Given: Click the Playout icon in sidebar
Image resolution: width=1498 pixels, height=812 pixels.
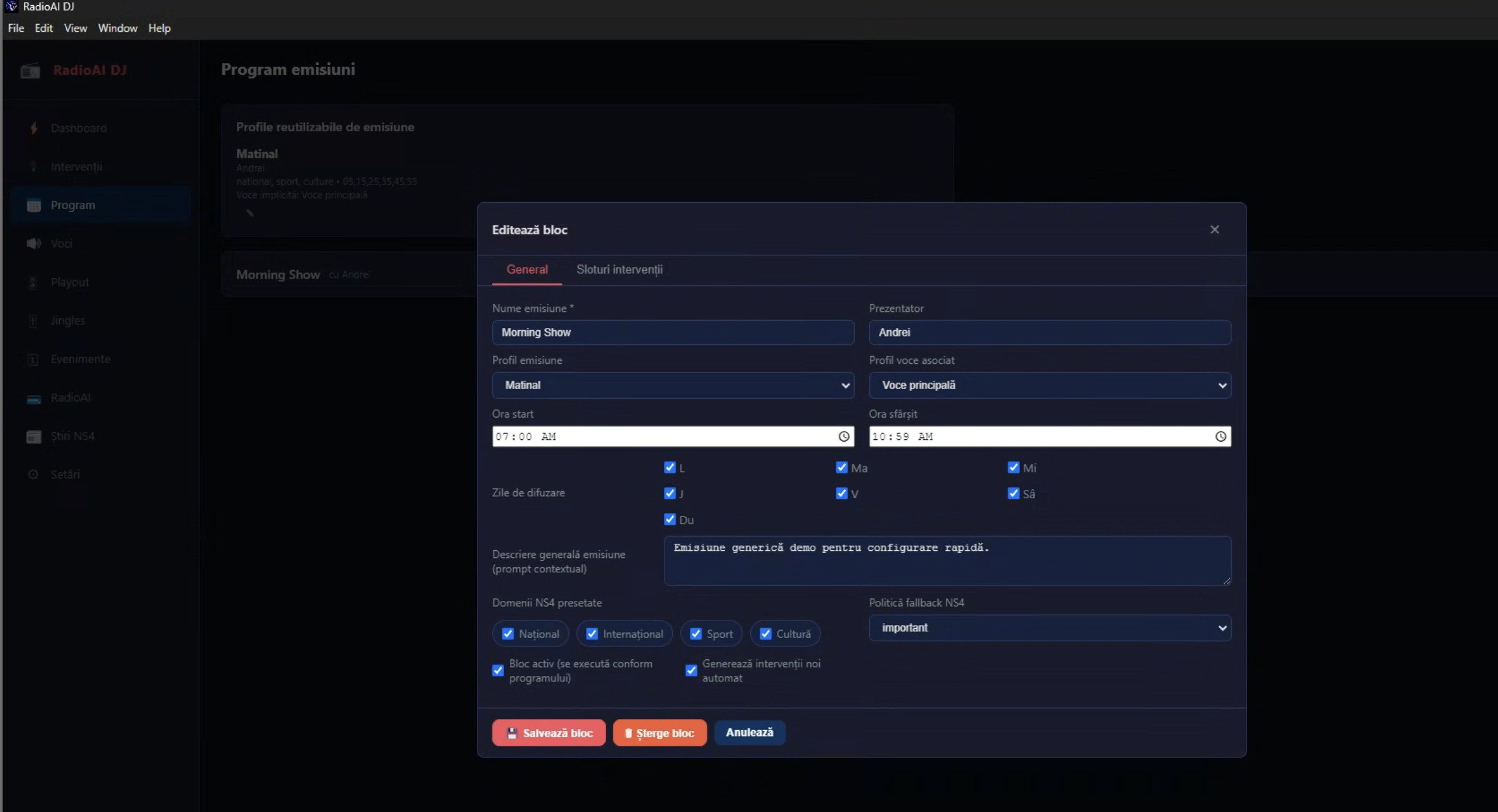Looking at the screenshot, I should 33,282.
